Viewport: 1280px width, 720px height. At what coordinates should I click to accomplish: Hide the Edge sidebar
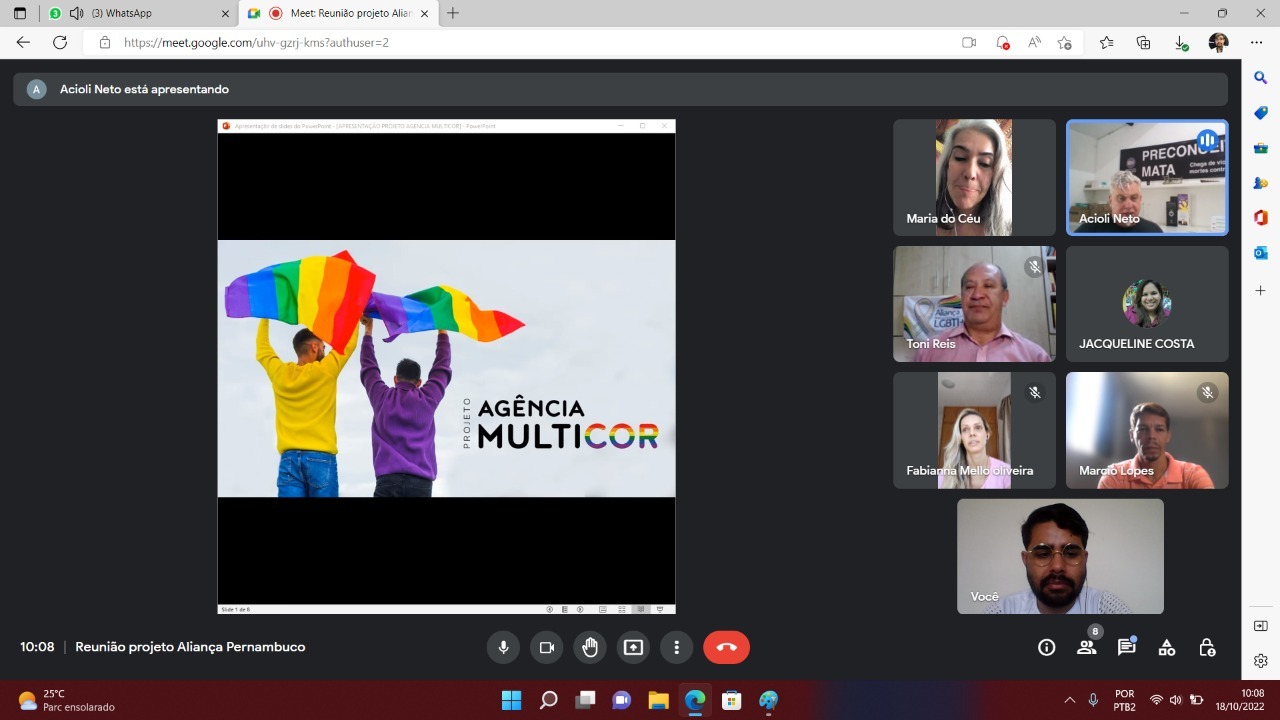1261,626
